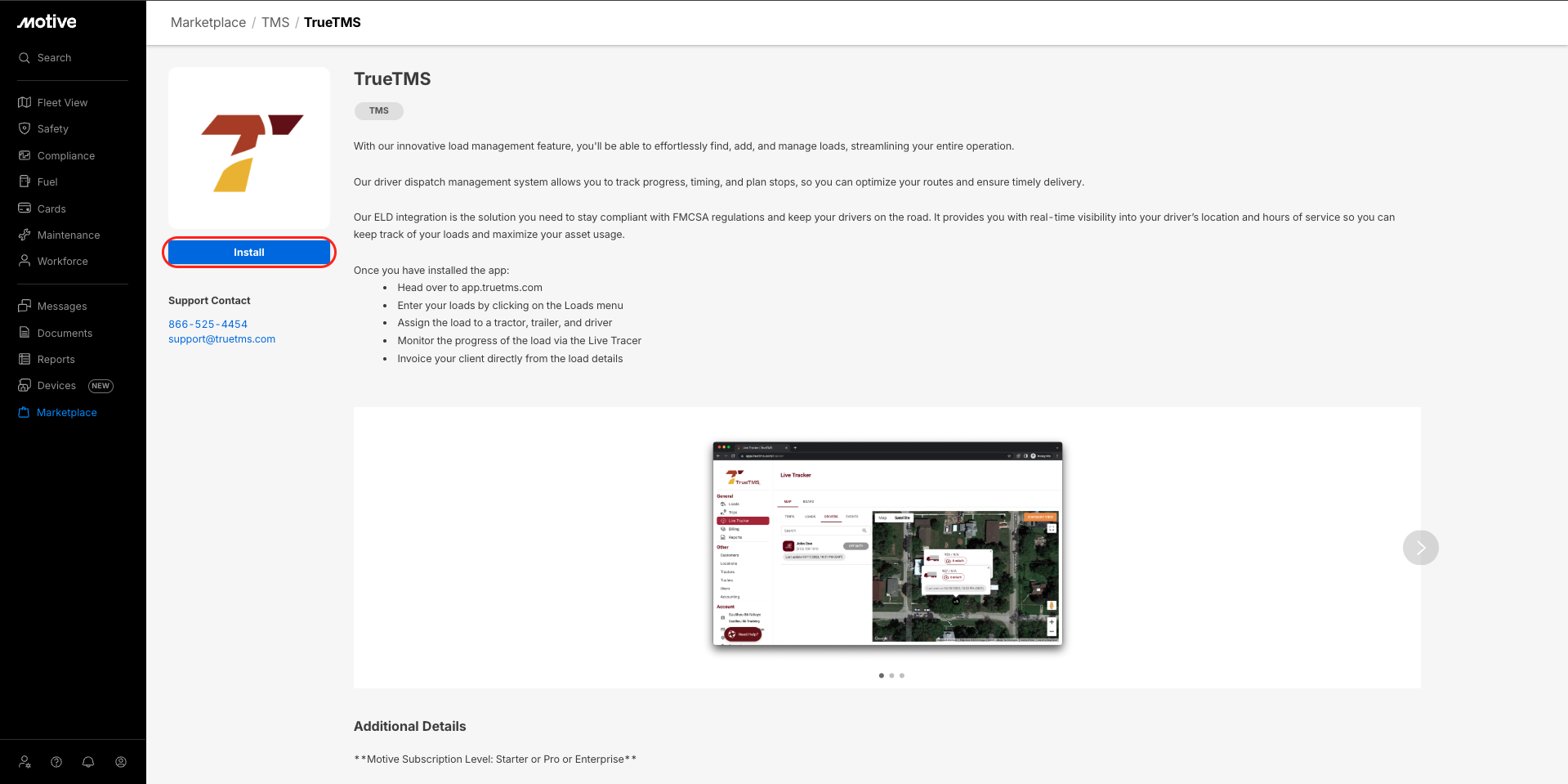
Task: Open the notifications bell
Action: coord(88,762)
